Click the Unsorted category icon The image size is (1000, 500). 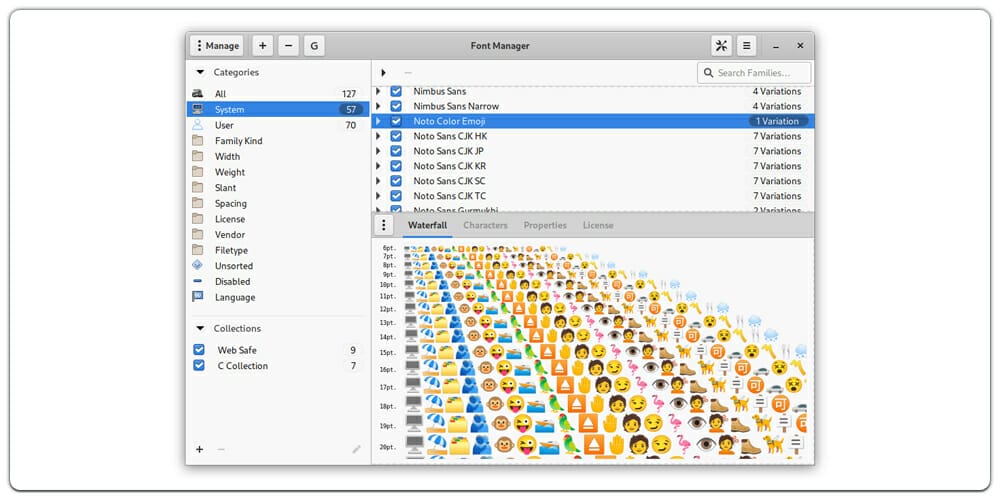(198, 265)
